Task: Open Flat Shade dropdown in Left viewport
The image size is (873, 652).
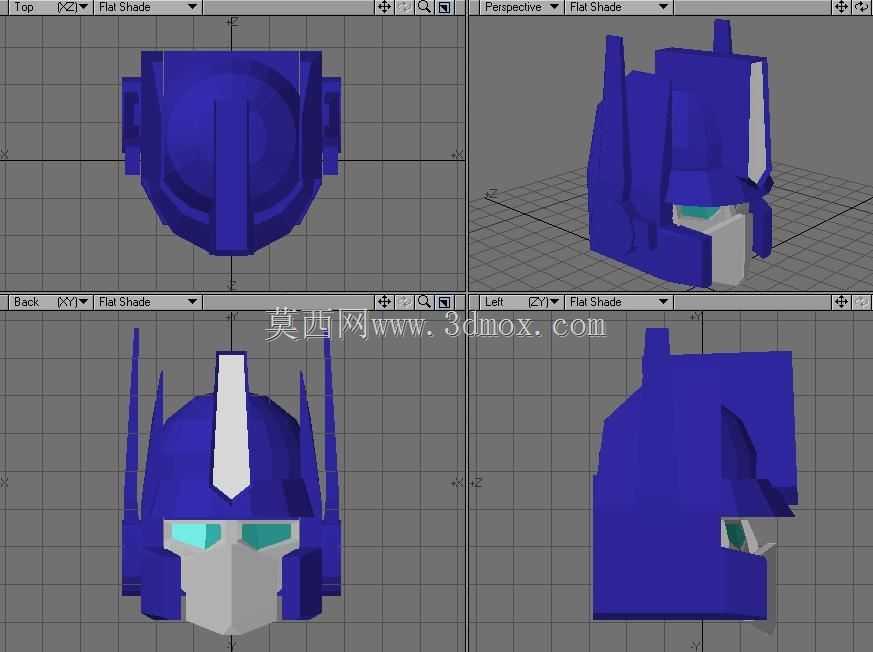Action: click(x=619, y=302)
